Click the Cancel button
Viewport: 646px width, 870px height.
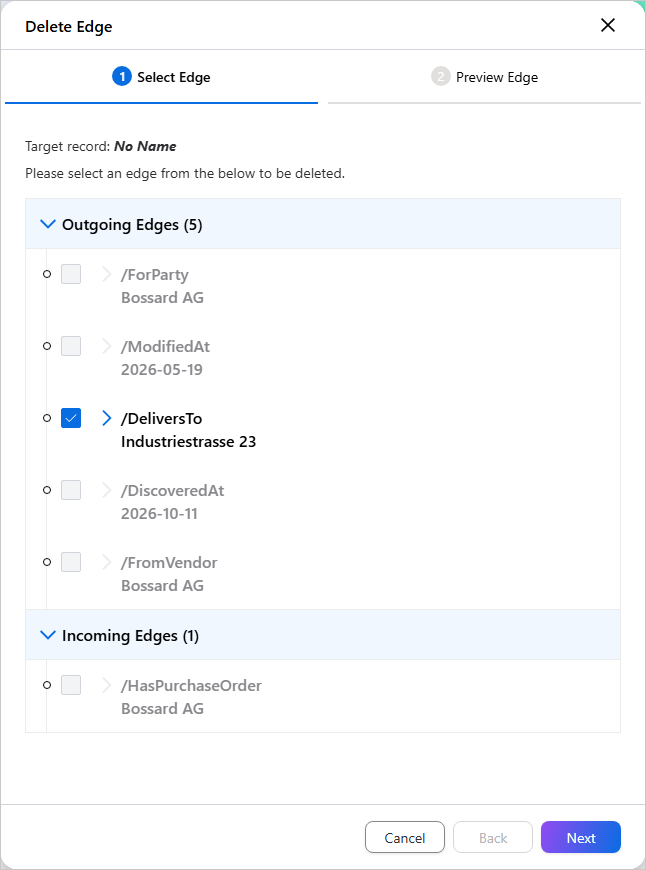405,837
